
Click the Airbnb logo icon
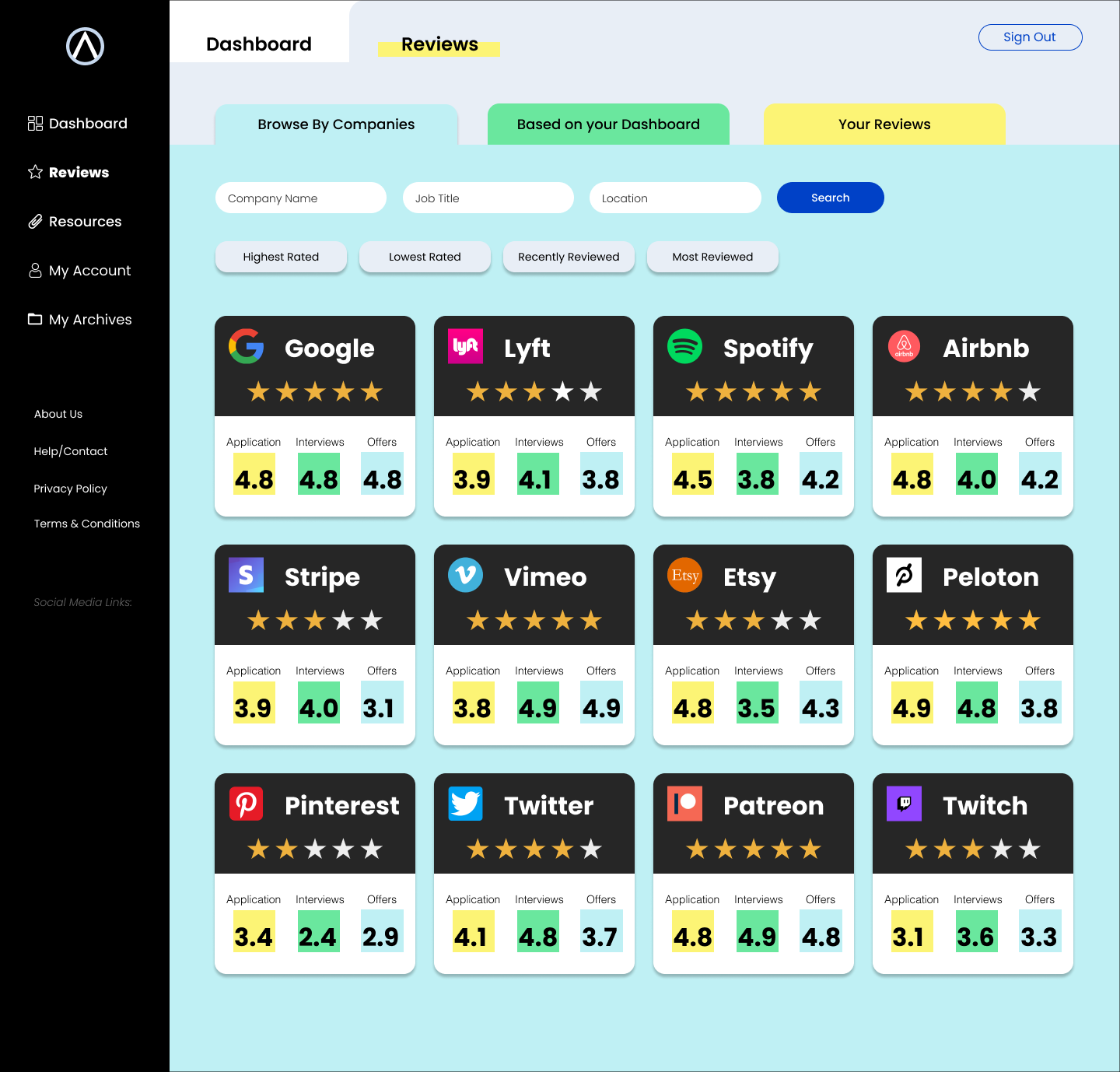pos(905,346)
